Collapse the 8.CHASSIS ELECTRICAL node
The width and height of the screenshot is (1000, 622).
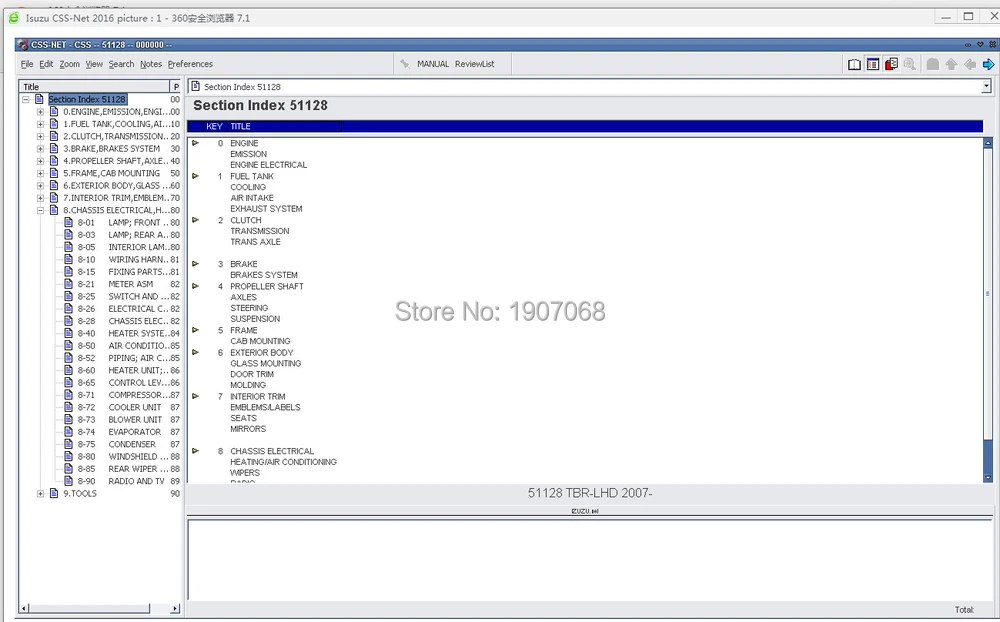click(41, 210)
